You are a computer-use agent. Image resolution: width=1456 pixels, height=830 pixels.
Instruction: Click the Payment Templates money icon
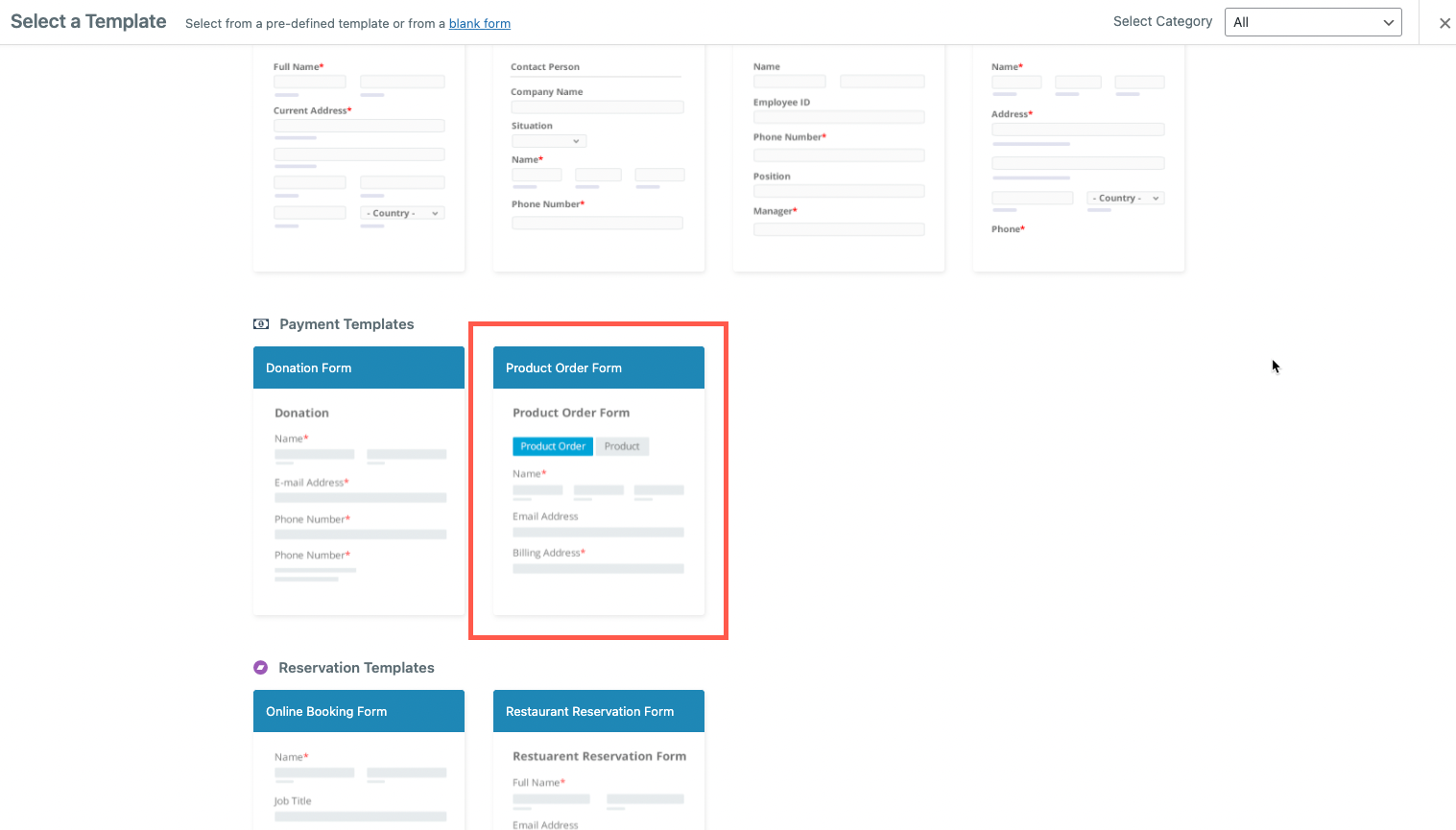pos(261,324)
